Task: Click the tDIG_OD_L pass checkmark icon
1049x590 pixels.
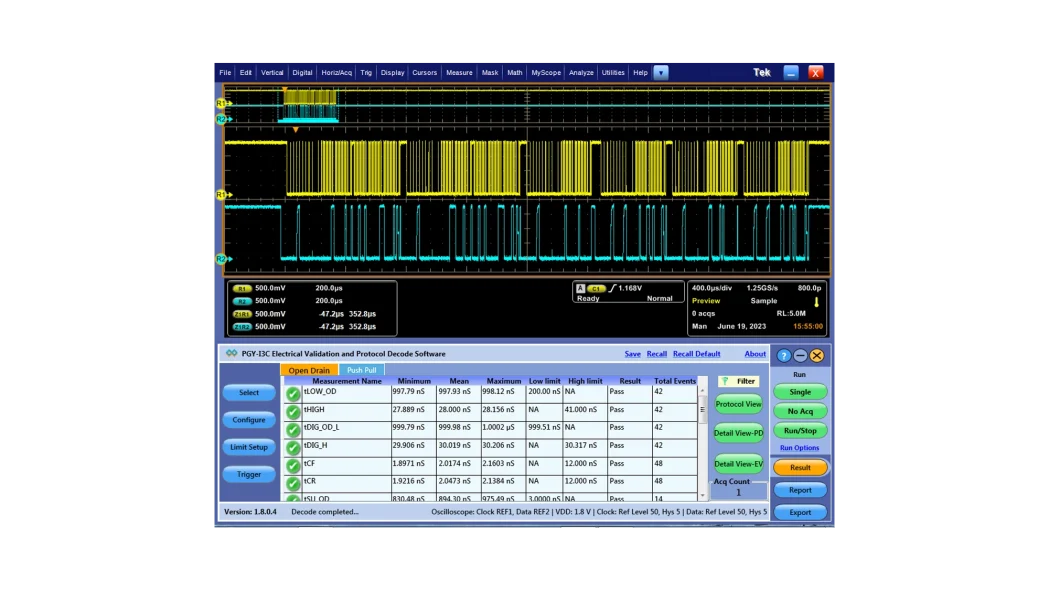Action: click(292, 430)
